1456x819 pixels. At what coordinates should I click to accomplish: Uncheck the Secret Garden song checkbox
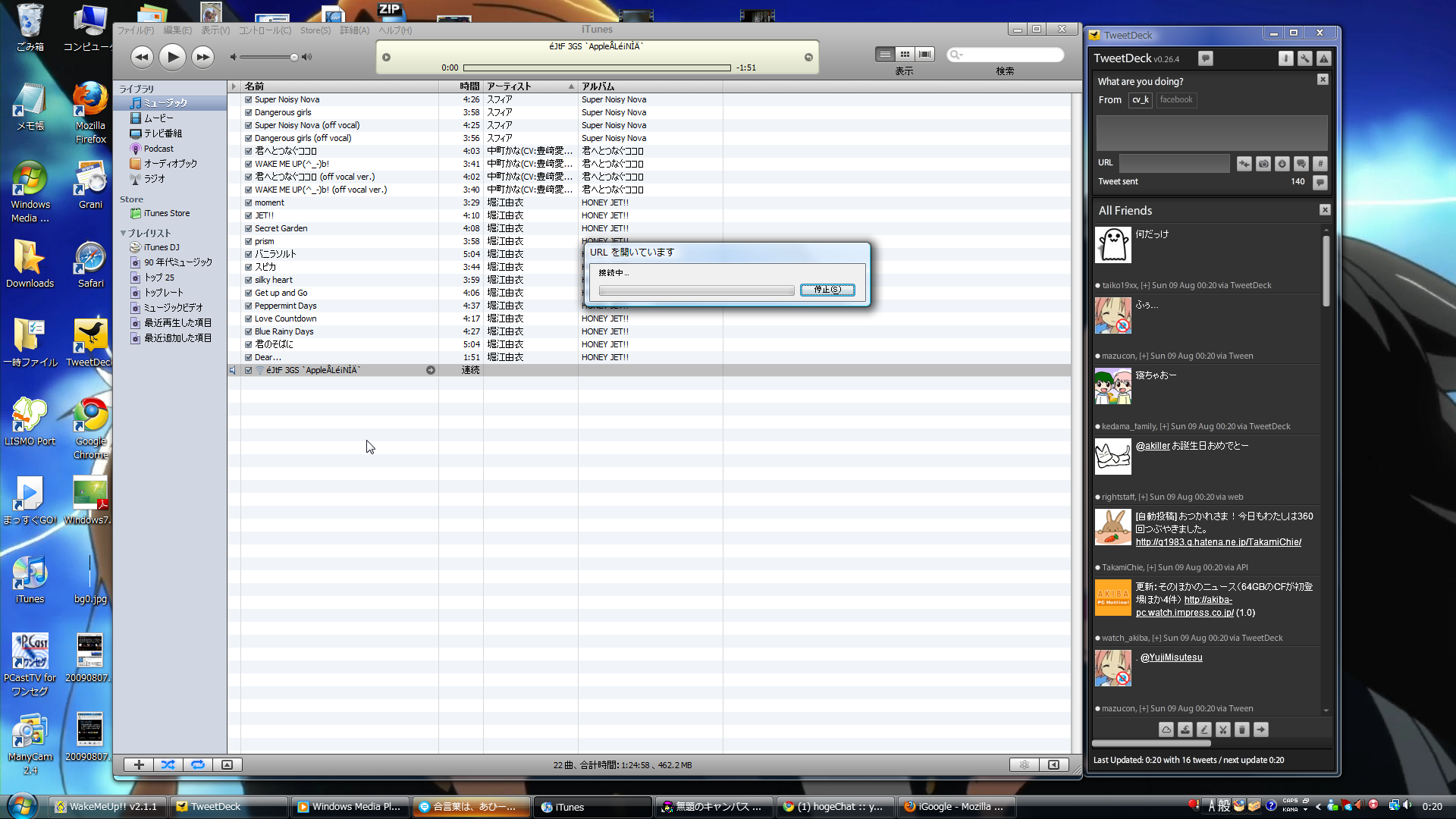tap(248, 228)
